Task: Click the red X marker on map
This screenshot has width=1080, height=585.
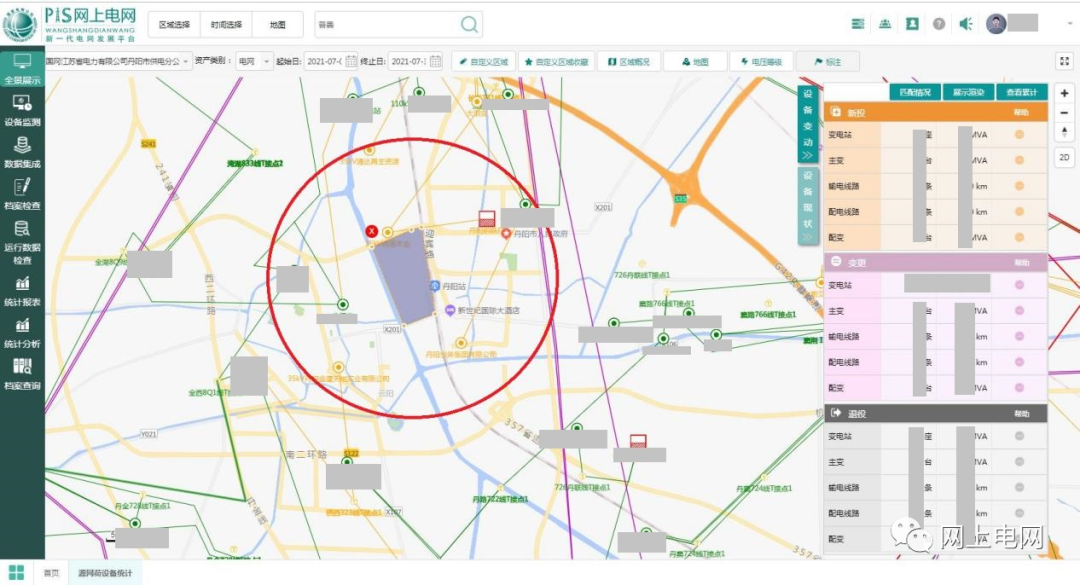Action: (x=372, y=232)
